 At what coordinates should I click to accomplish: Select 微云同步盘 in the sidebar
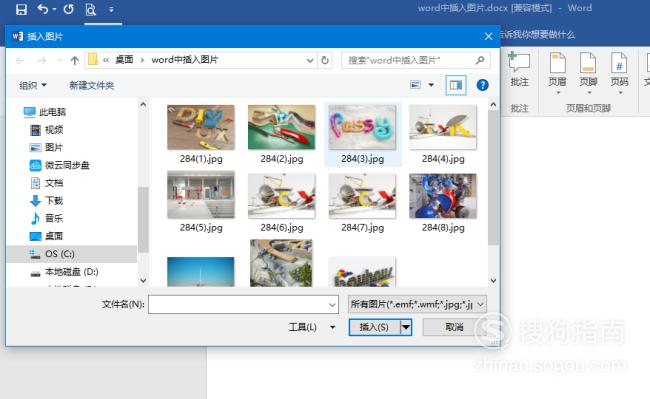coord(60,165)
